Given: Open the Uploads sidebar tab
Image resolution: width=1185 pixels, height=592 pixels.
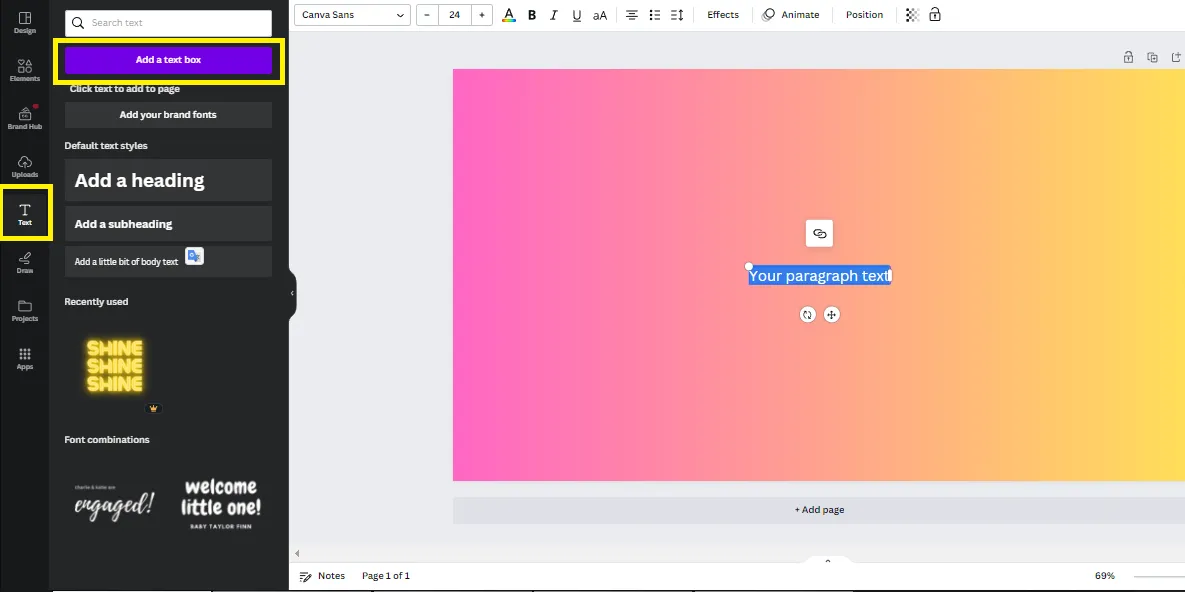Looking at the screenshot, I should click(24, 166).
